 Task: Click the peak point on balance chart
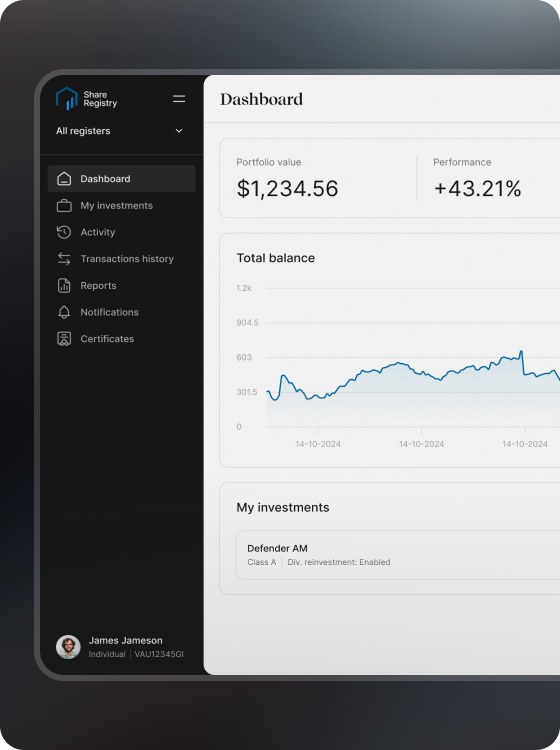(521, 352)
